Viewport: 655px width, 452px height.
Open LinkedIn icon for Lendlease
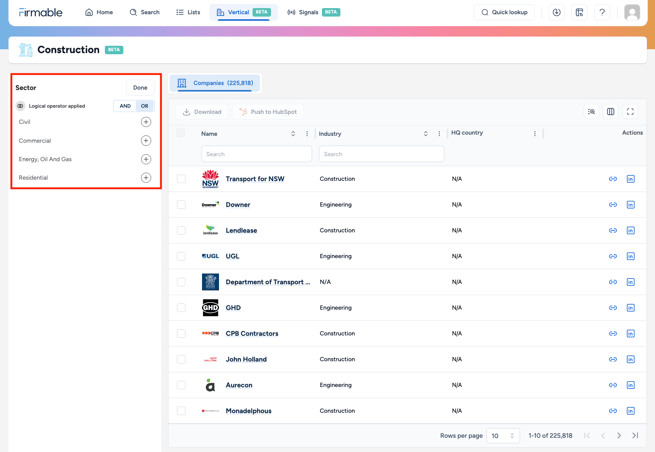pyautogui.click(x=631, y=231)
